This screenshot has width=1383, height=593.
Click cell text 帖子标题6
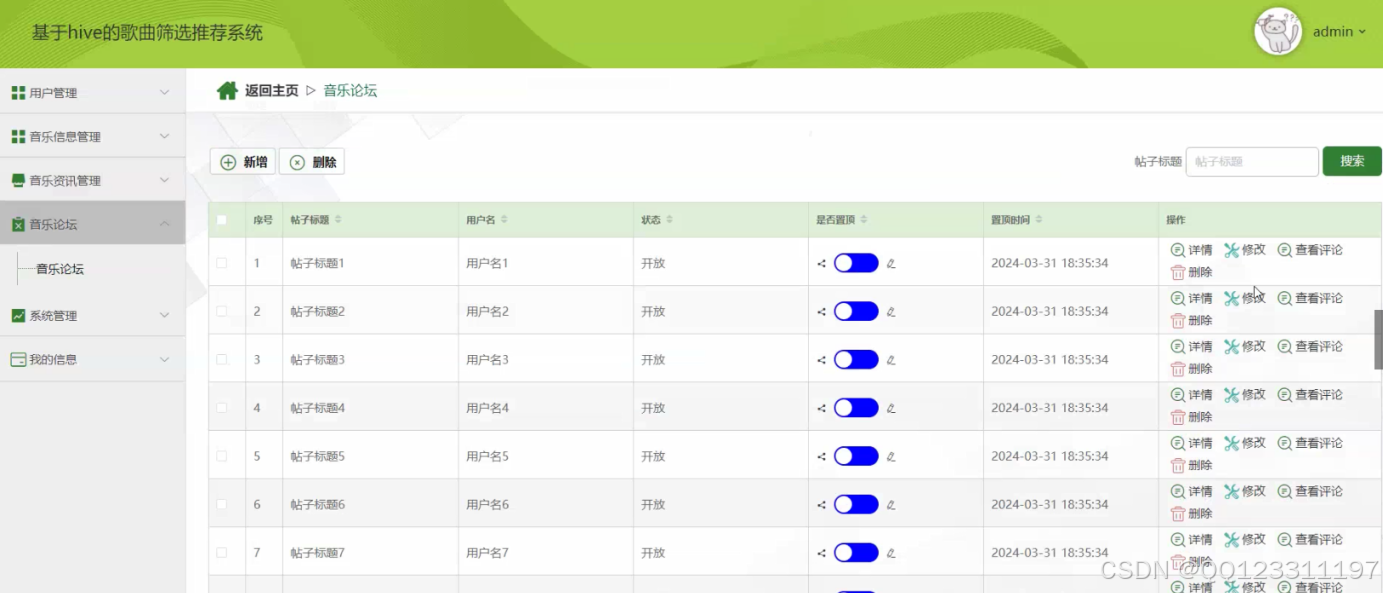318,504
